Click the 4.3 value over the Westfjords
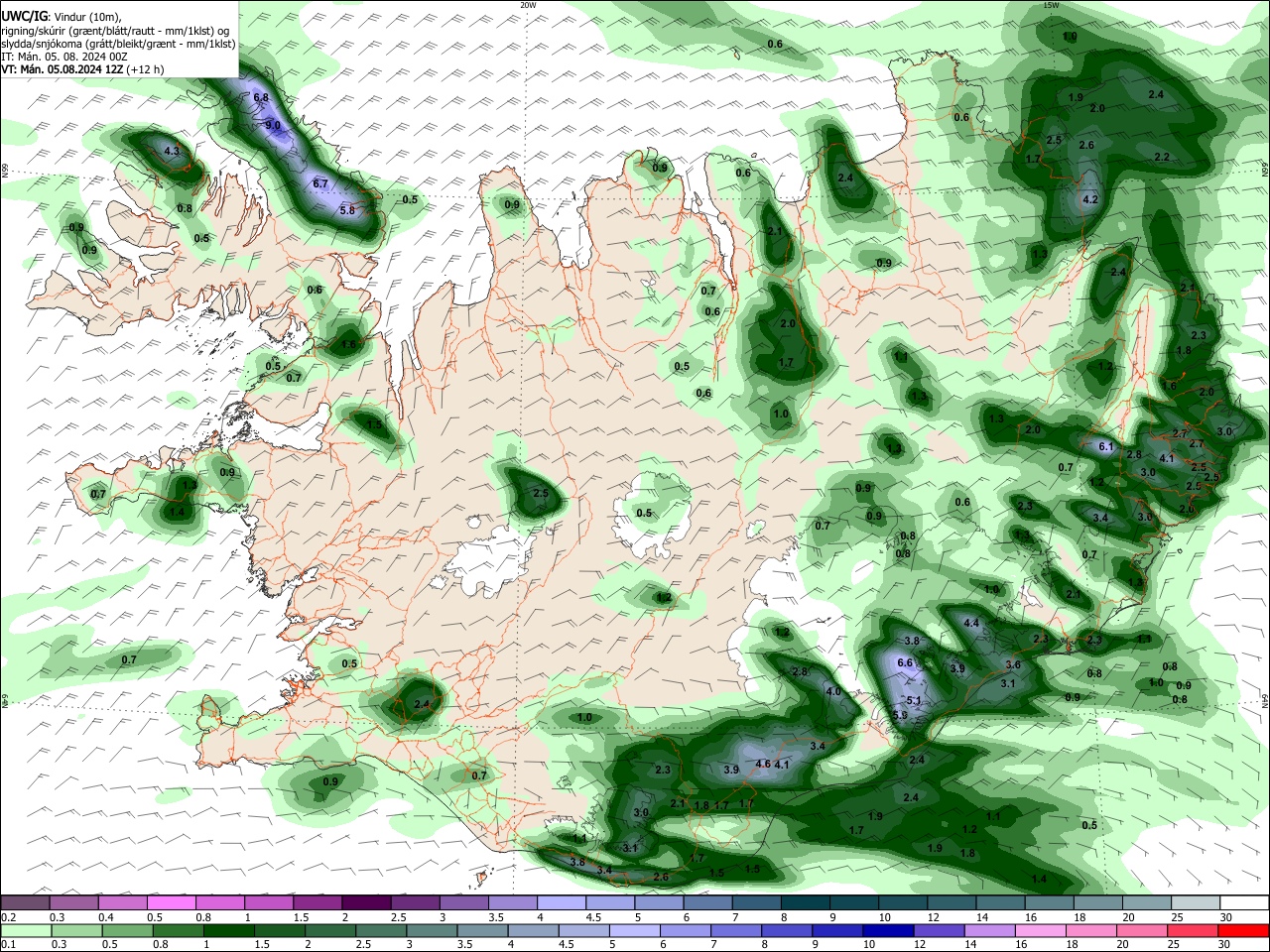 click(x=172, y=152)
